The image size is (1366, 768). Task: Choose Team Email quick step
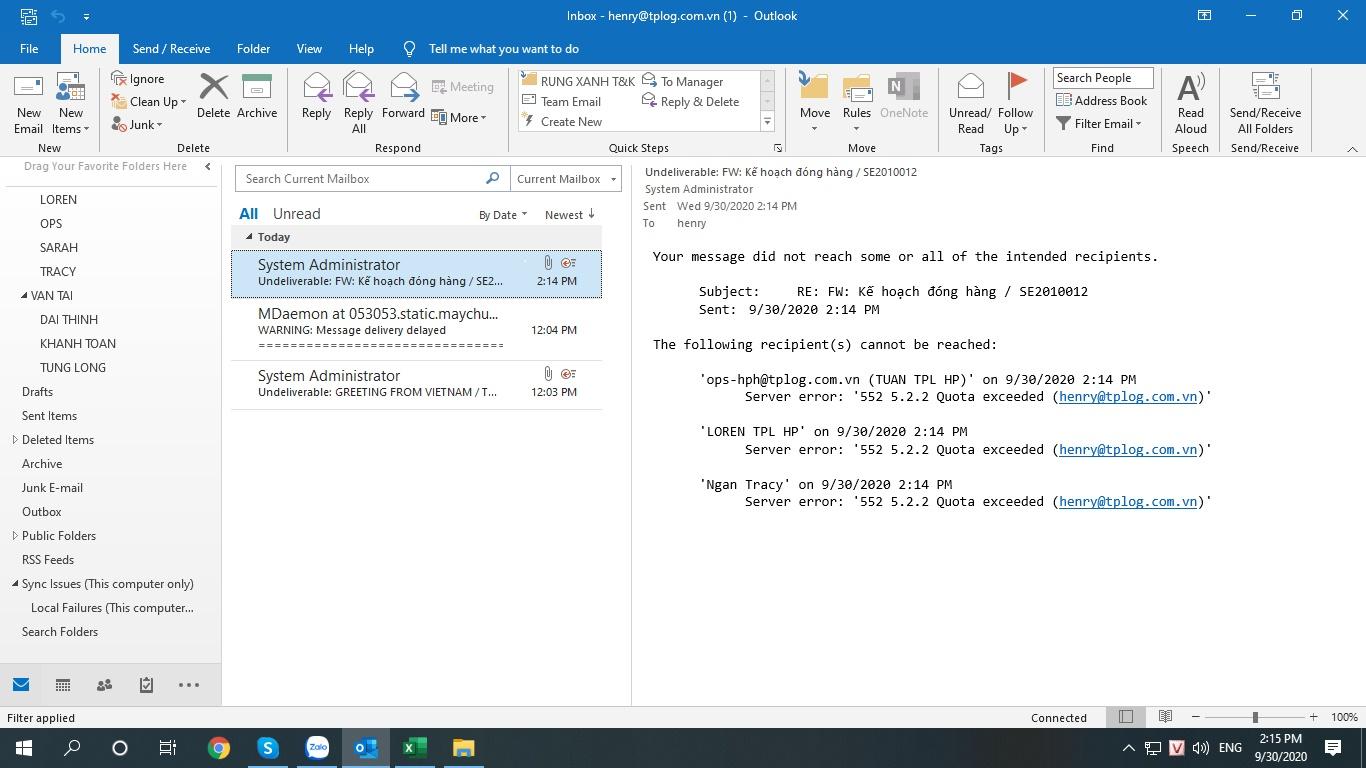[562, 101]
